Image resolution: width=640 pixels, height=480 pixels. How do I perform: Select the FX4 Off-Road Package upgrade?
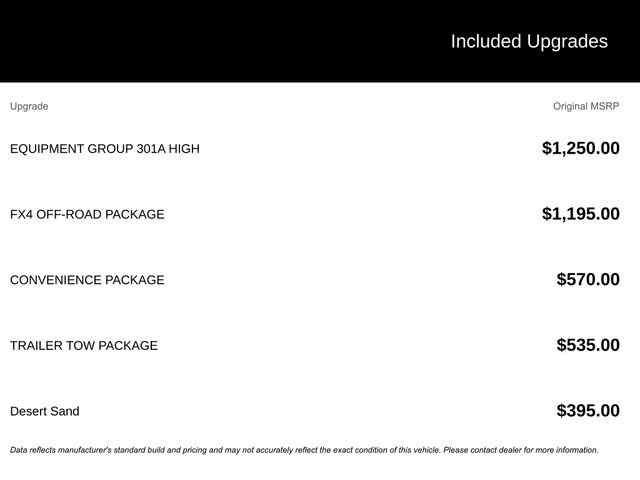tap(87, 214)
